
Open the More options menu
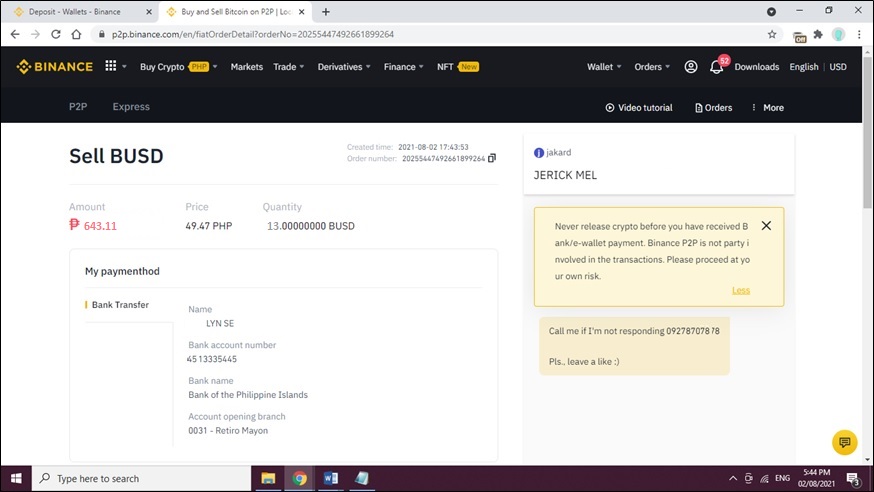768,108
